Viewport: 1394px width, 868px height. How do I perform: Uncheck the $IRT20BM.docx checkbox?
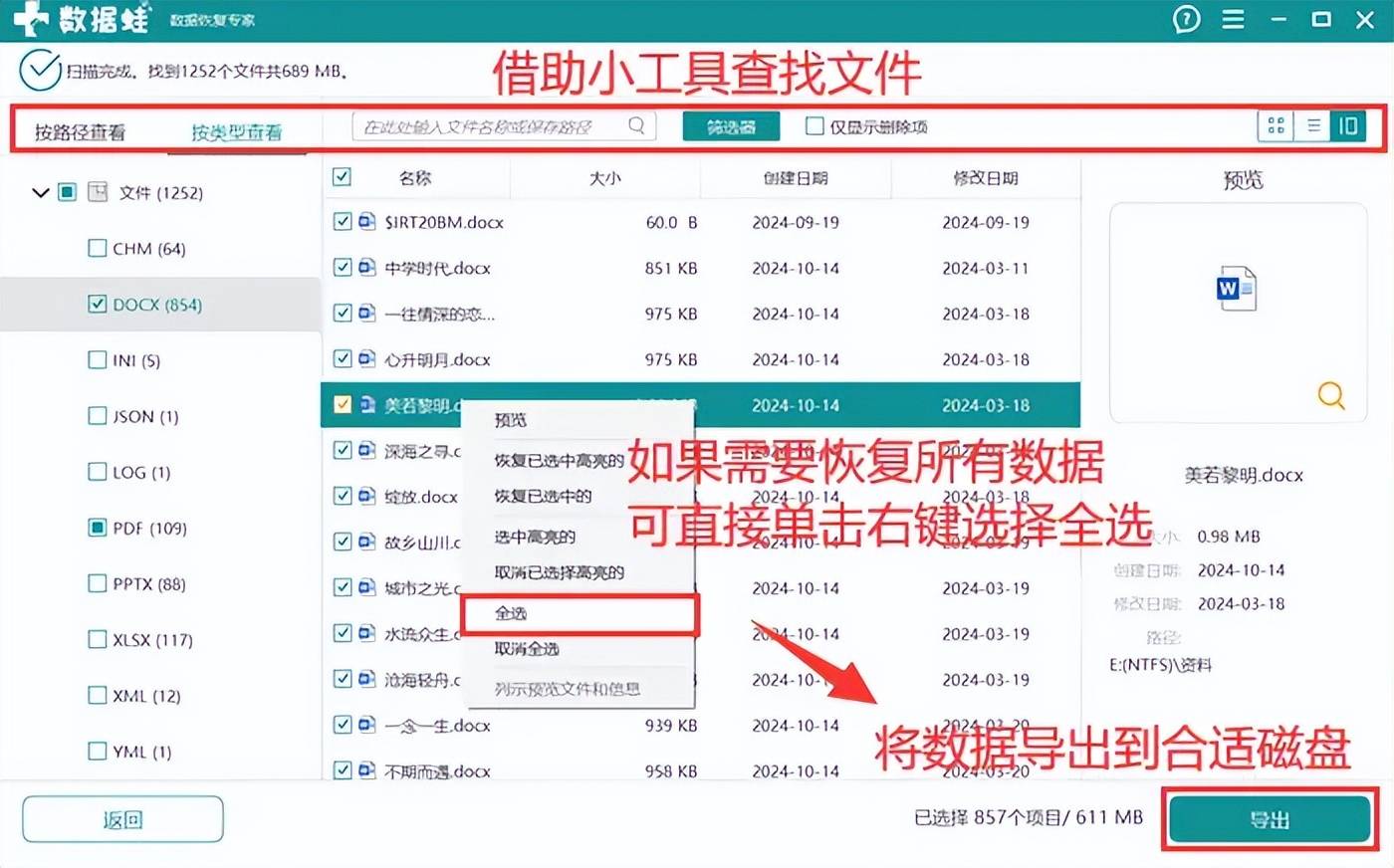(342, 222)
